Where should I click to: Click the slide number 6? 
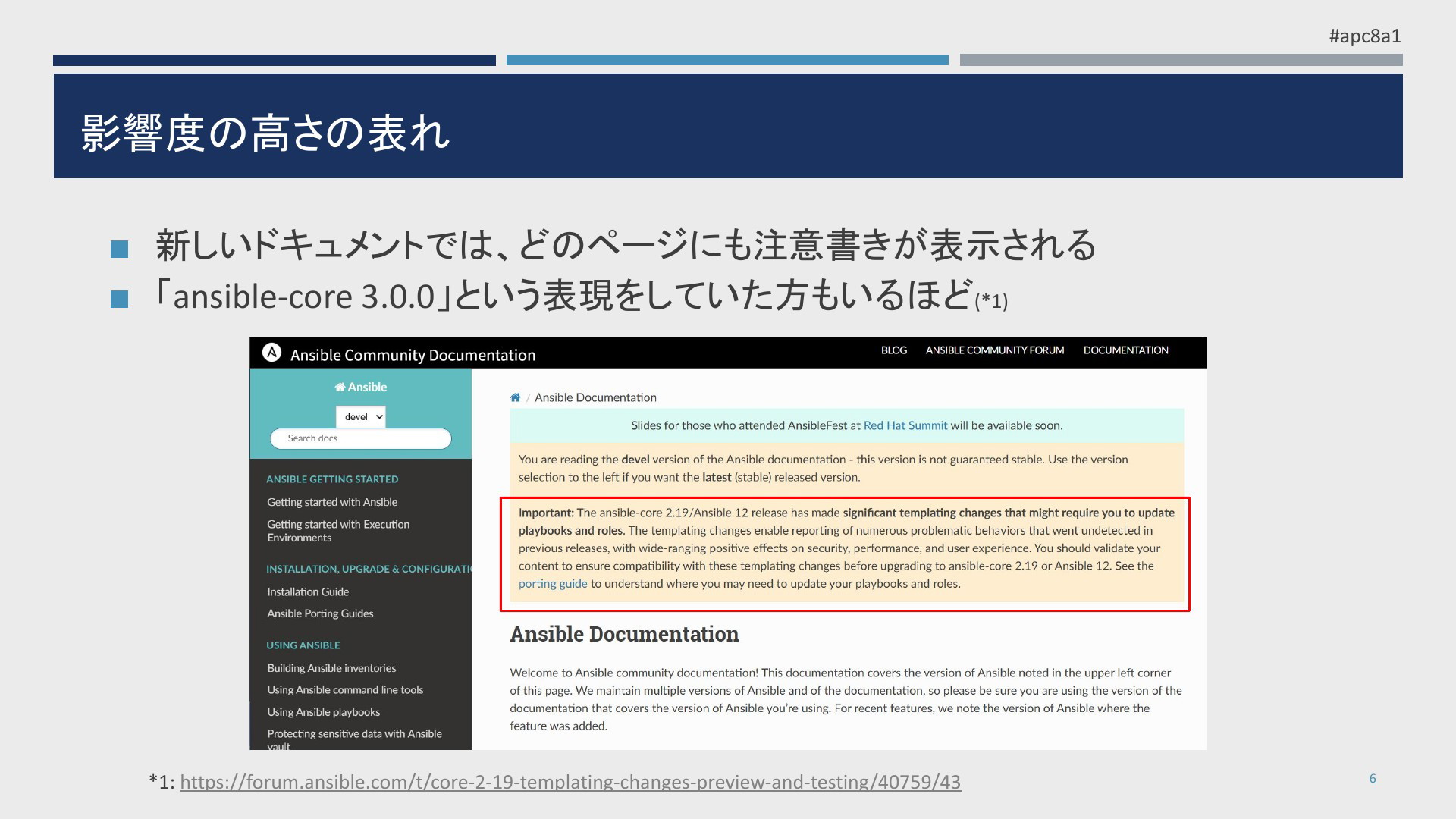point(1373,778)
